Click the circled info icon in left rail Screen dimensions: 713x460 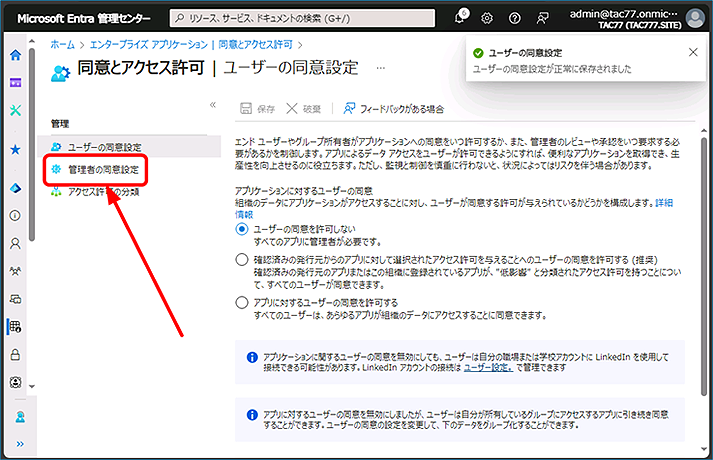[15, 215]
